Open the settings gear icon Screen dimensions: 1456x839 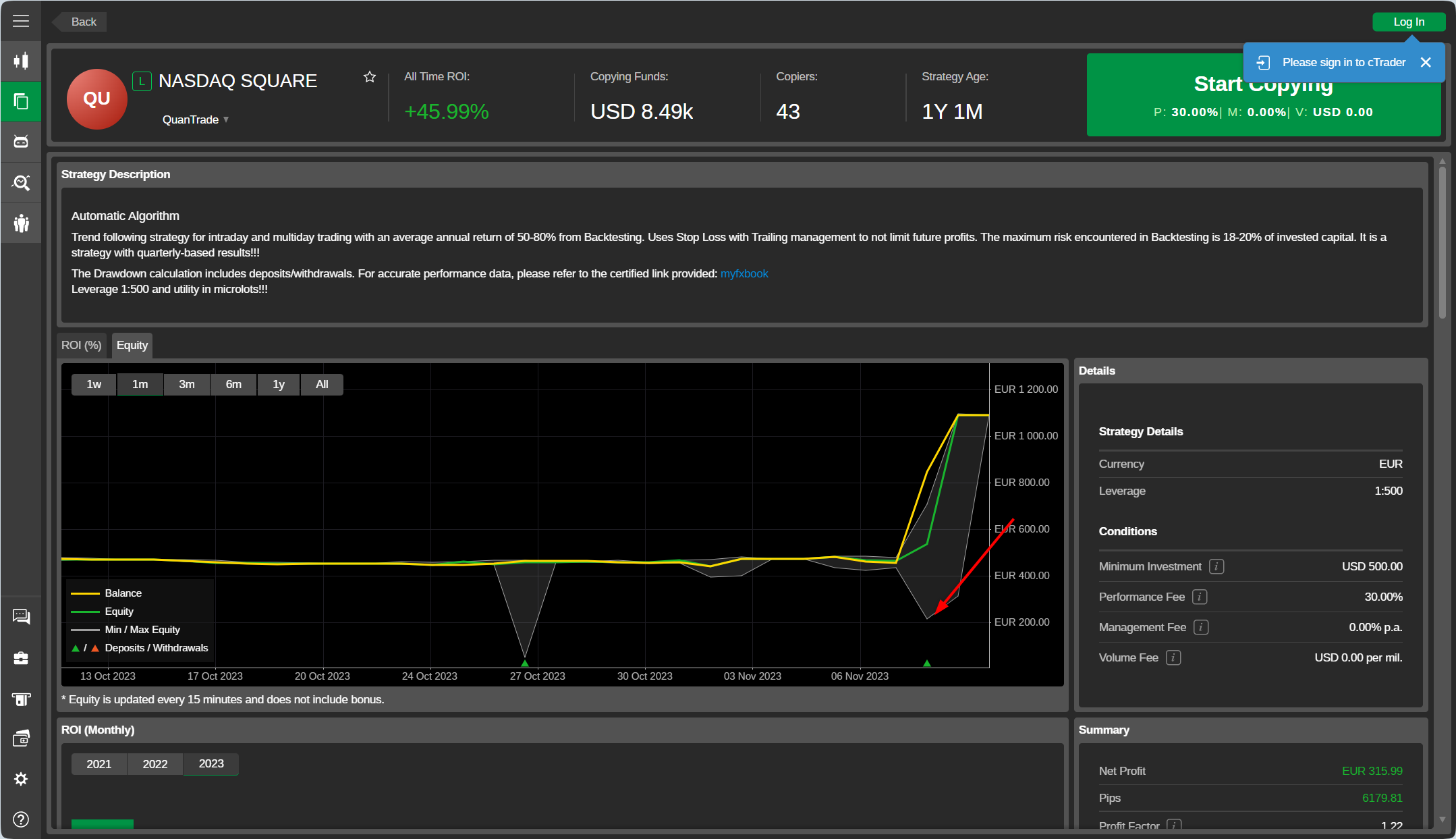pos(21,779)
